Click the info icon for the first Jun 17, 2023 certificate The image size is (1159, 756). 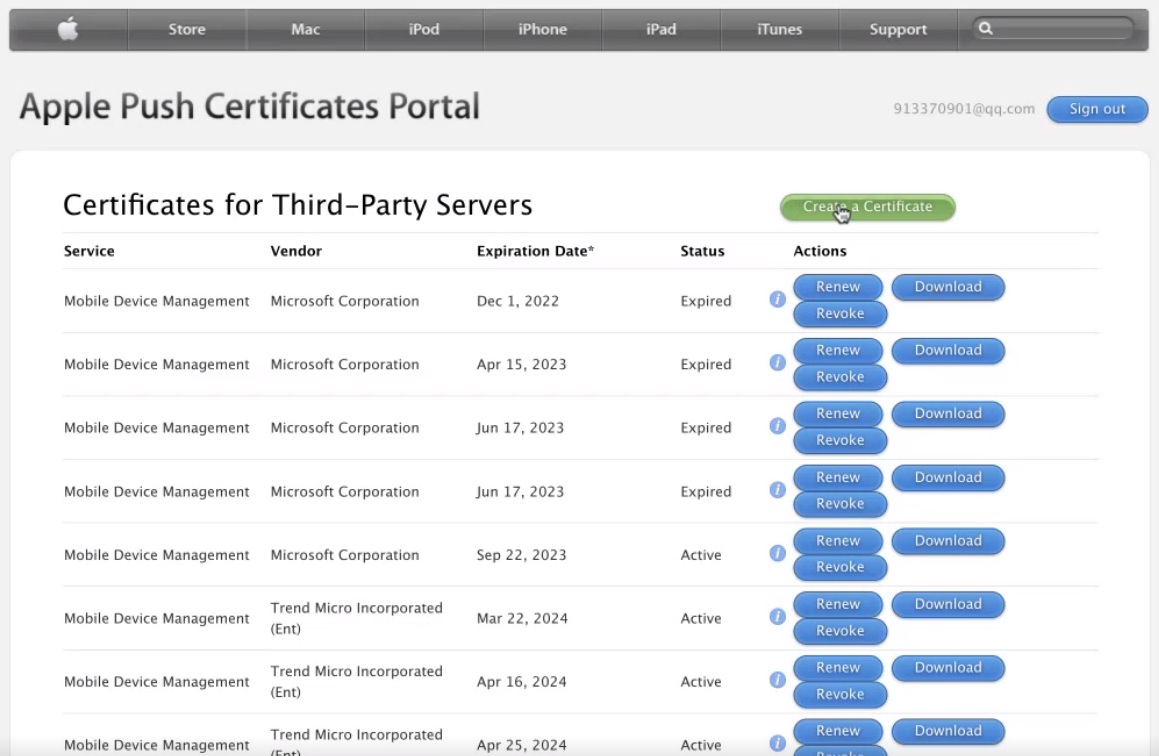(777, 425)
